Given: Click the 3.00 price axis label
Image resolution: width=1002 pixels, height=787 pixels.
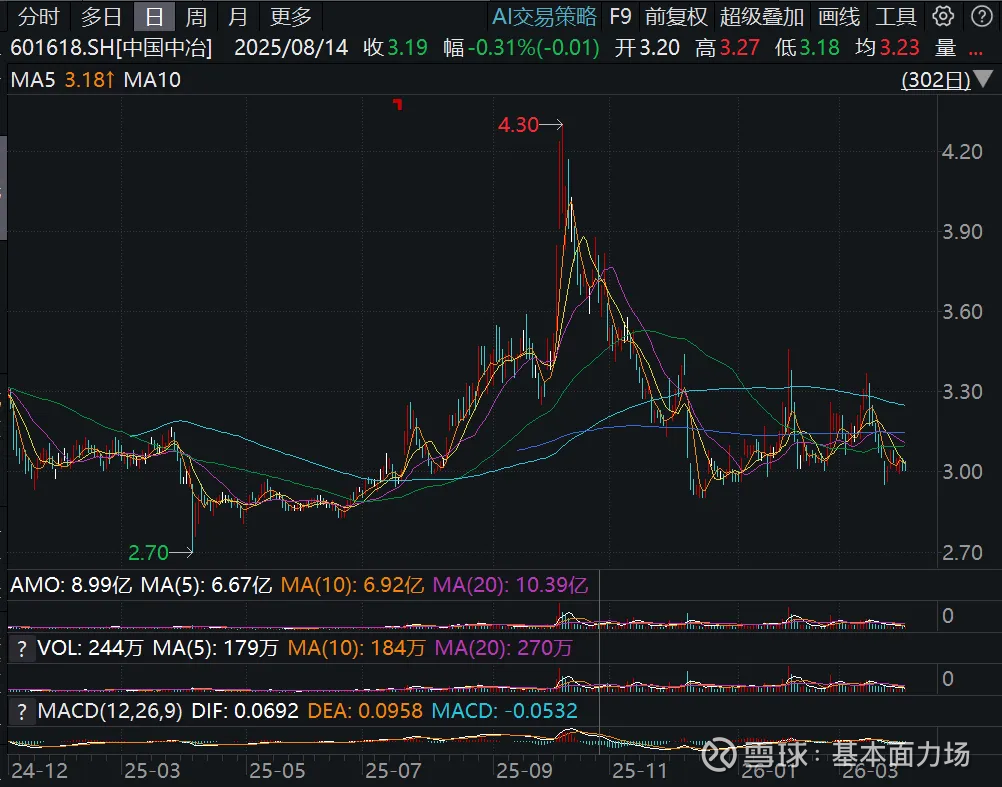Looking at the screenshot, I should [962, 472].
